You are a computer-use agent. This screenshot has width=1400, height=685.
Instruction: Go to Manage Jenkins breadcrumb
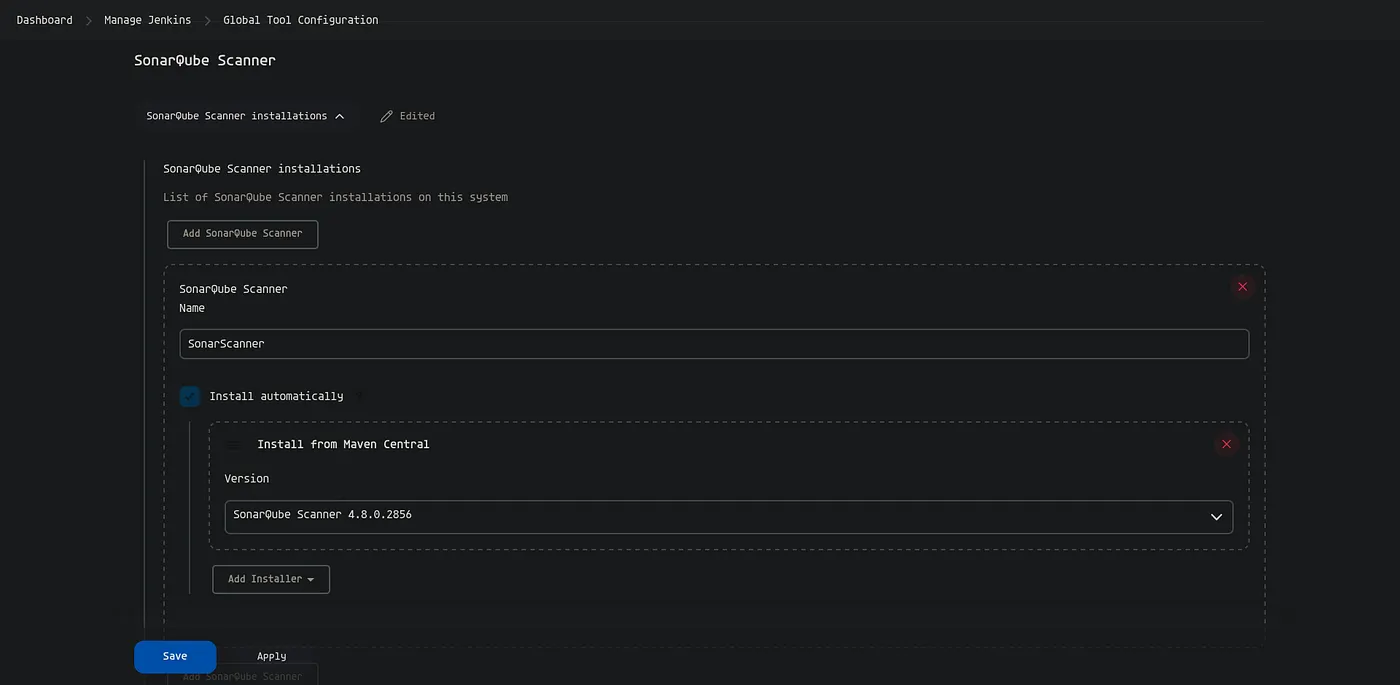click(147, 20)
